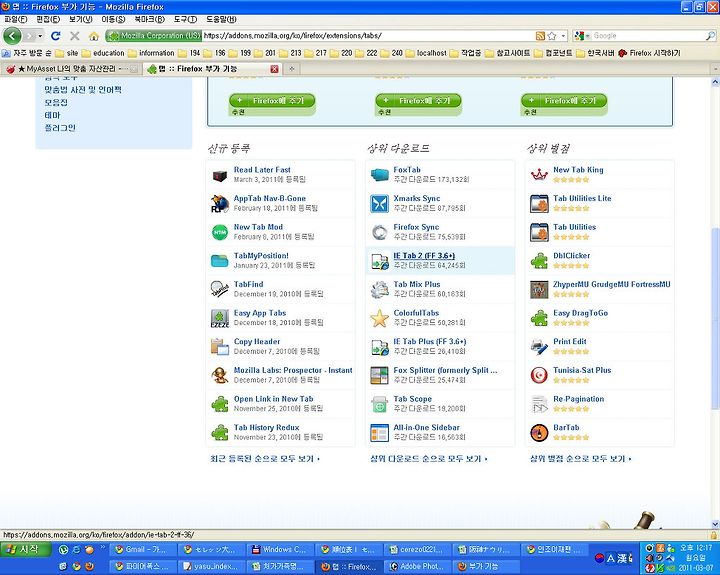Click the middle Firefox에 추가 button

(x=418, y=101)
